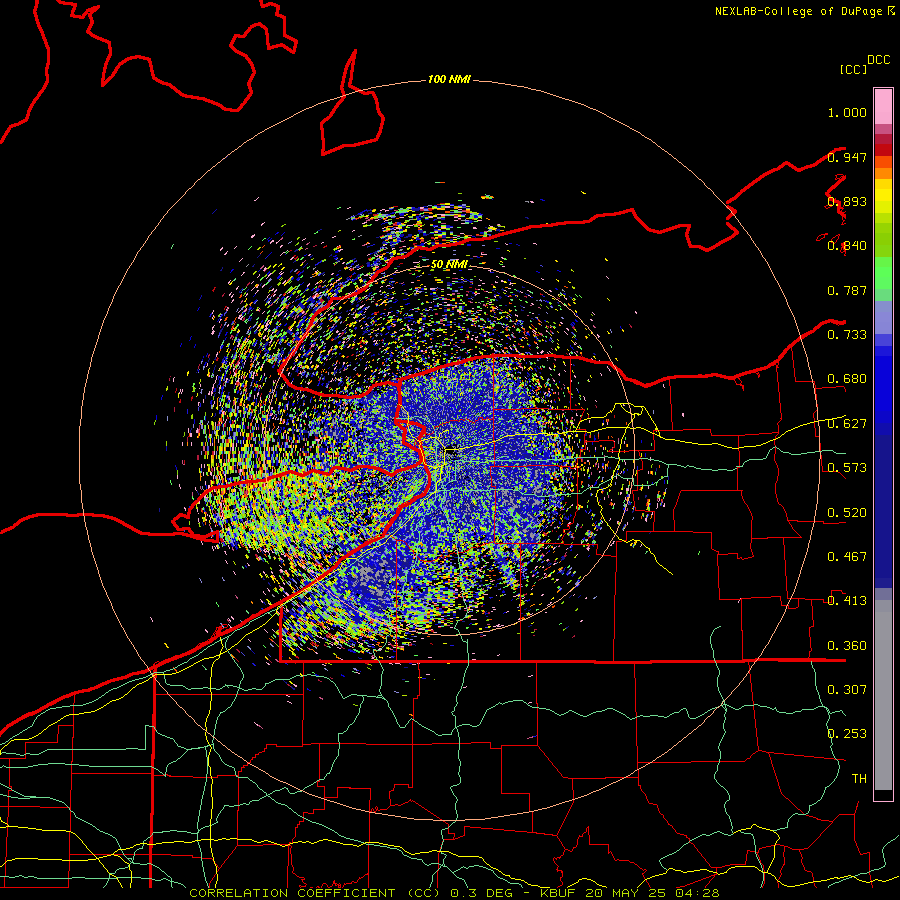
Task: Click the gray segment of the color bar
Action: pos(883,695)
